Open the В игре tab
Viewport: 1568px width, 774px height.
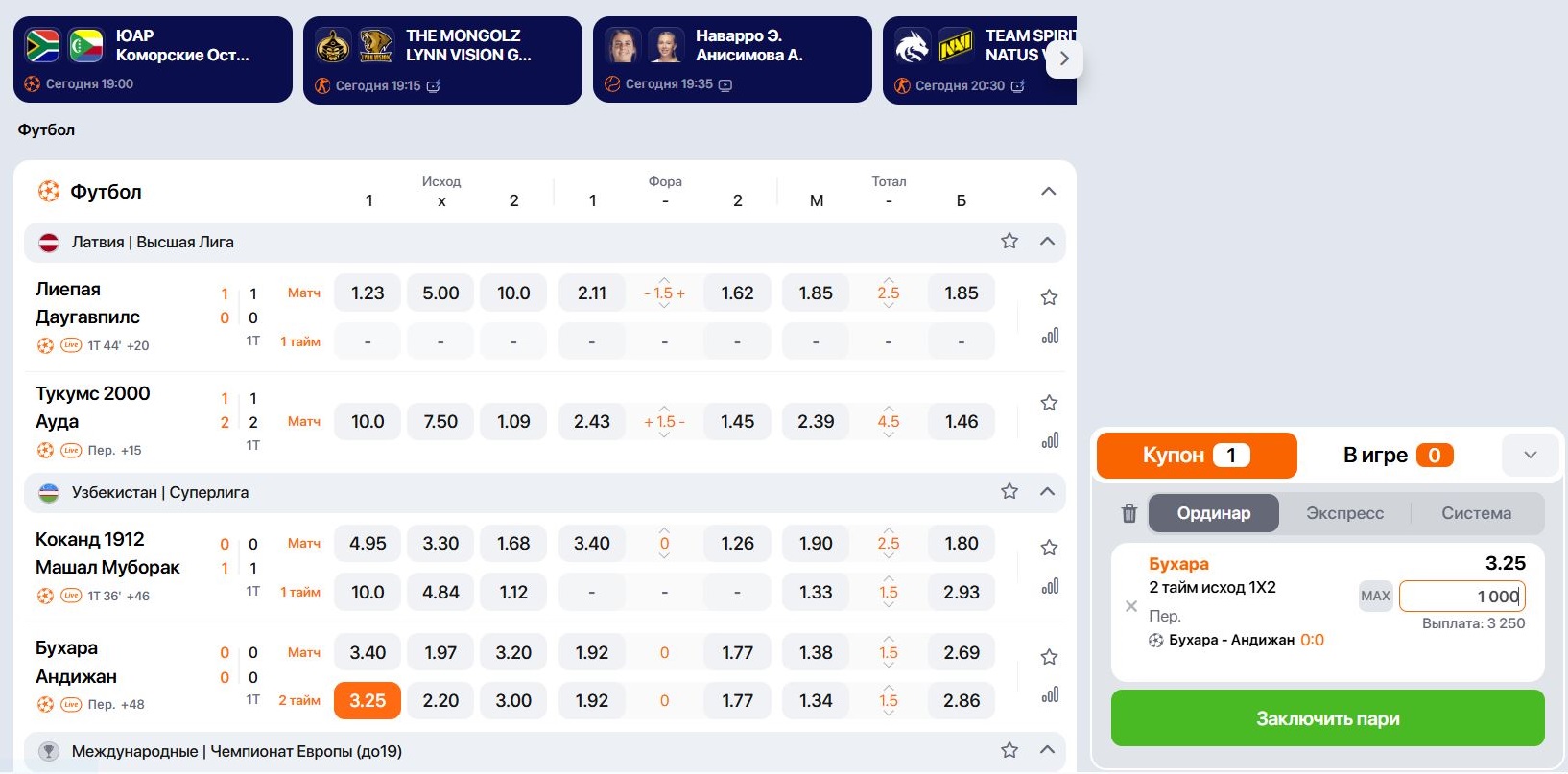[x=1398, y=455]
